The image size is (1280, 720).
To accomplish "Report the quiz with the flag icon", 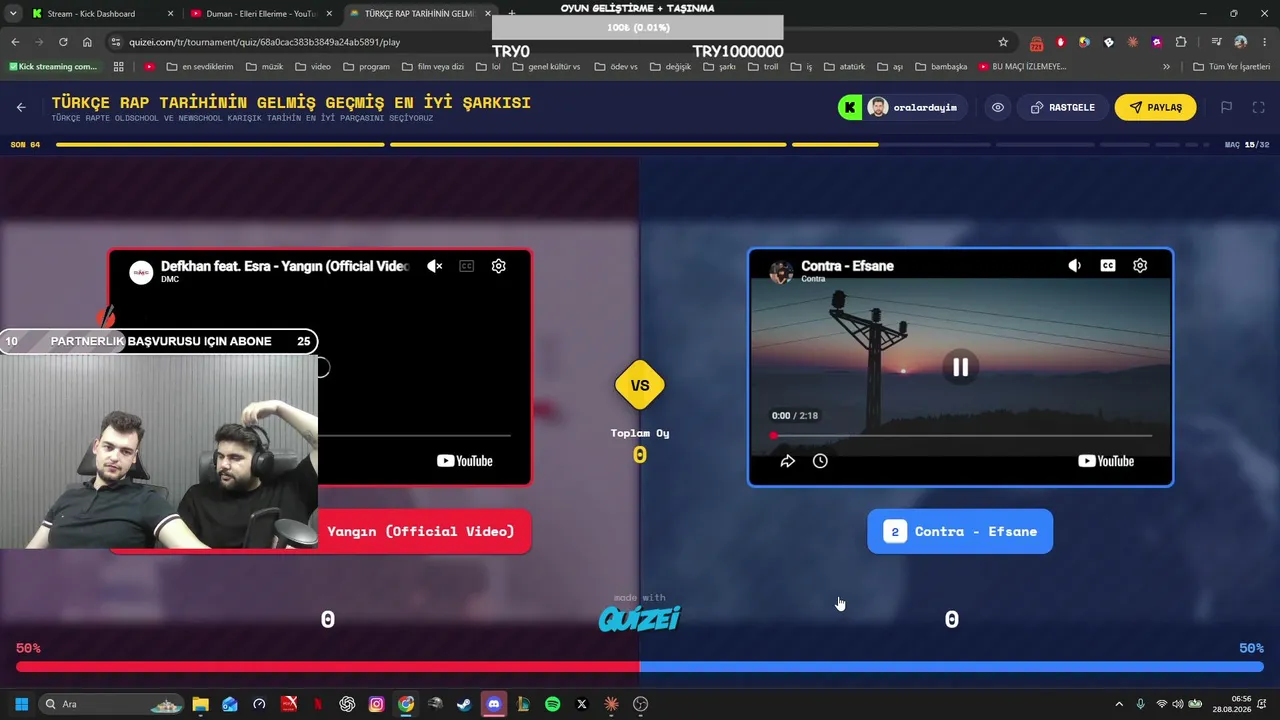I will point(1226,107).
